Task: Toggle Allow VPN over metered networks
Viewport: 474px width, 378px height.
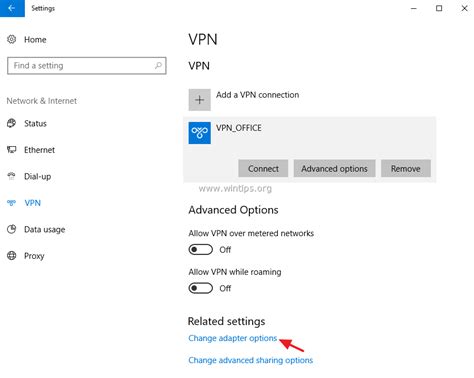Action: (201, 249)
